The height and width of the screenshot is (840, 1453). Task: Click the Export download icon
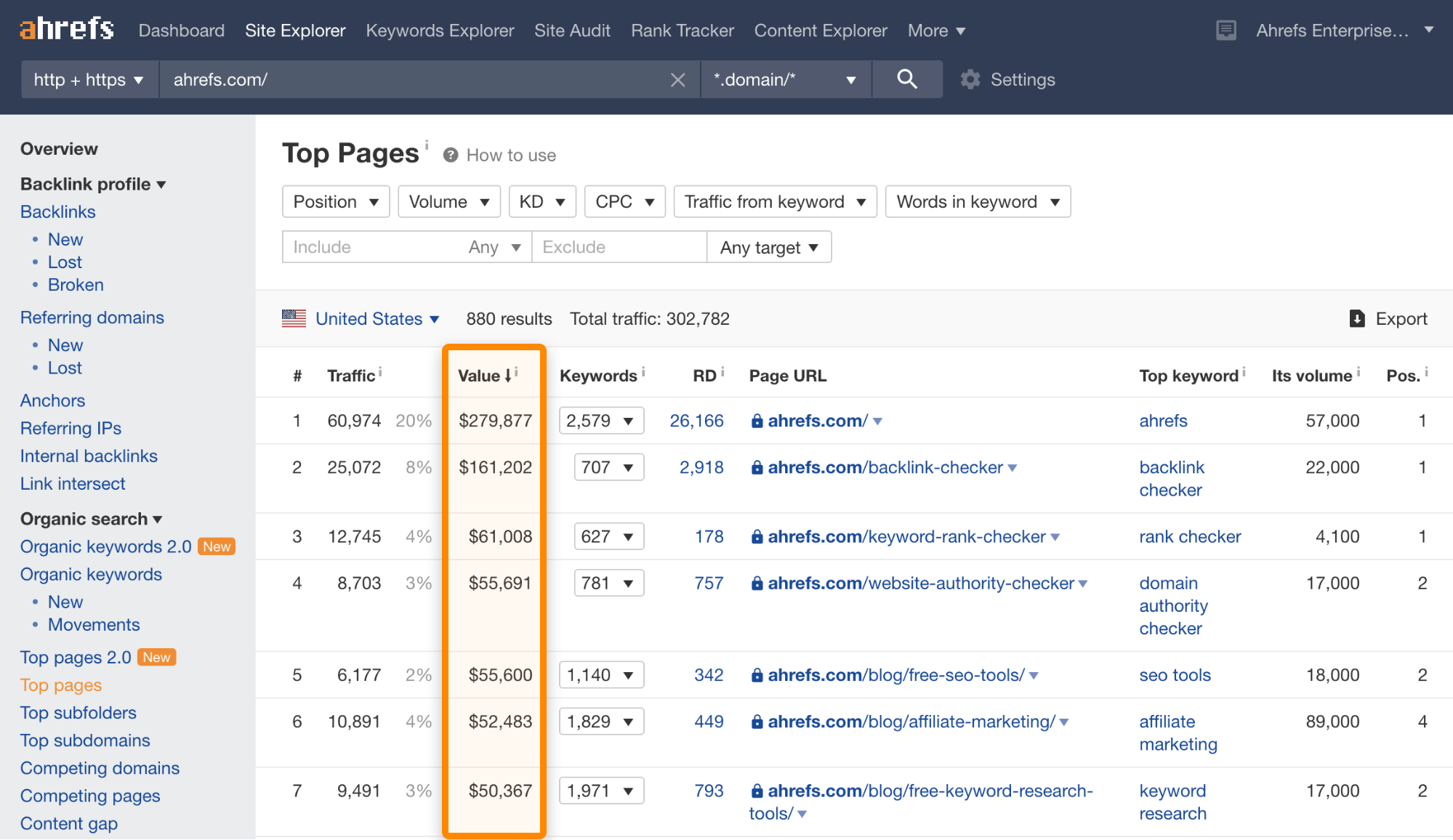(x=1356, y=319)
